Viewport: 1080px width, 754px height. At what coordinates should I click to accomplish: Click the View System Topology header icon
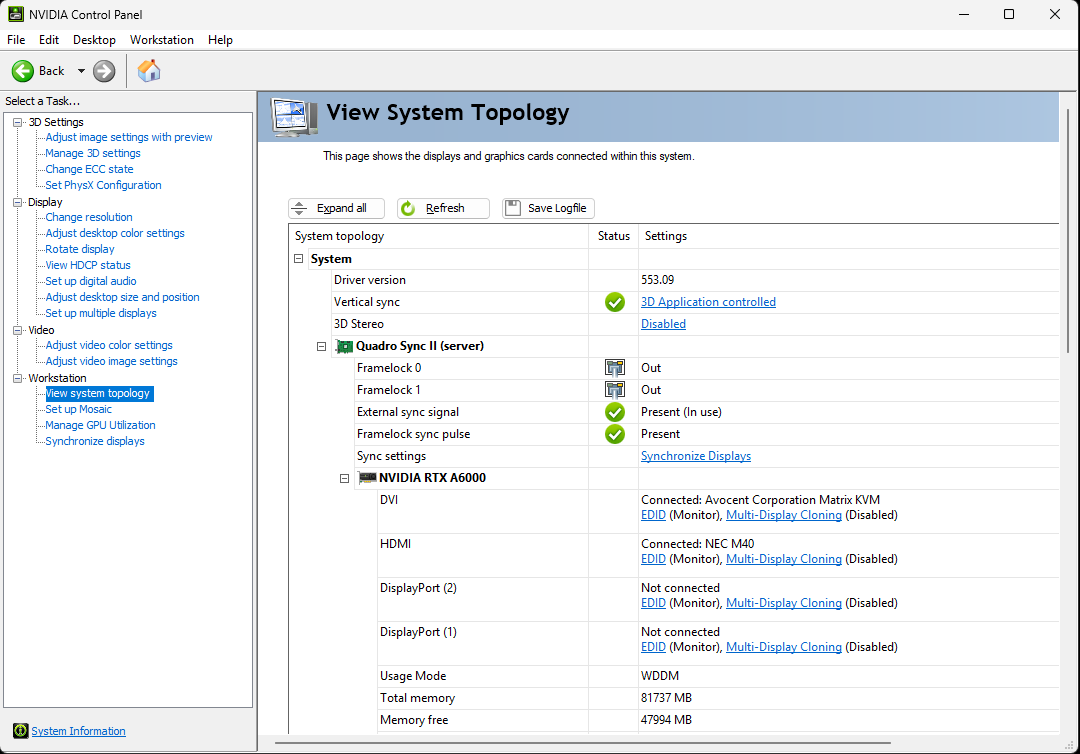click(295, 116)
